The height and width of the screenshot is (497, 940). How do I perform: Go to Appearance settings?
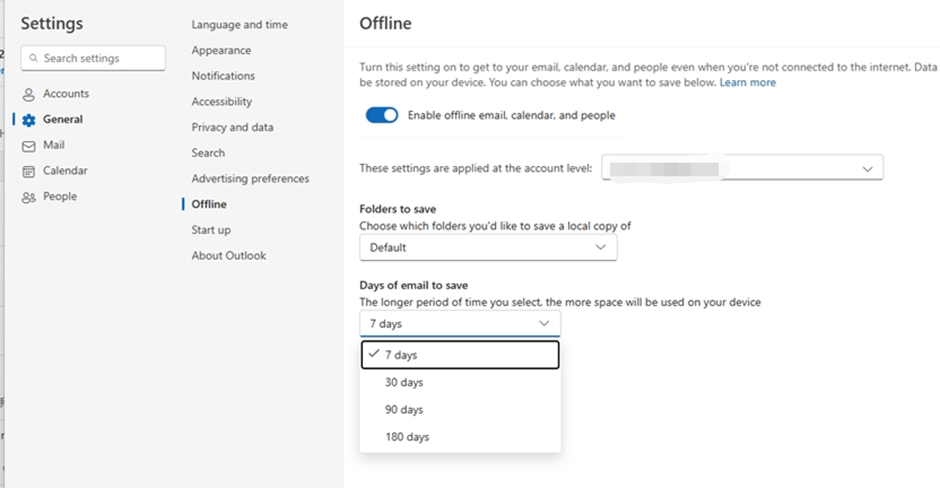(x=221, y=50)
